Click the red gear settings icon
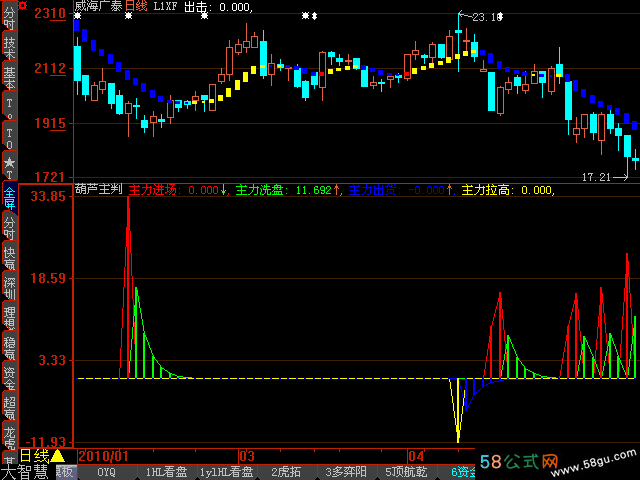Image resolution: width=640 pixels, height=480 pixels. 23,6
